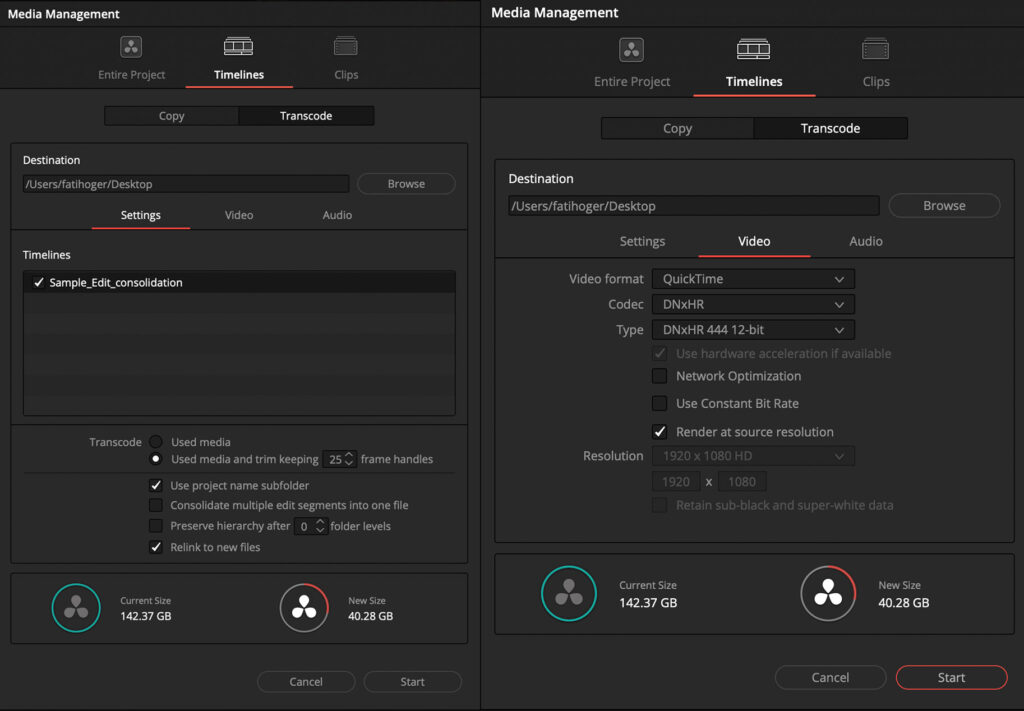Open the Resolution 1920 x 1080 HD dropdown

pyautogui.click(x=753, y=456)
